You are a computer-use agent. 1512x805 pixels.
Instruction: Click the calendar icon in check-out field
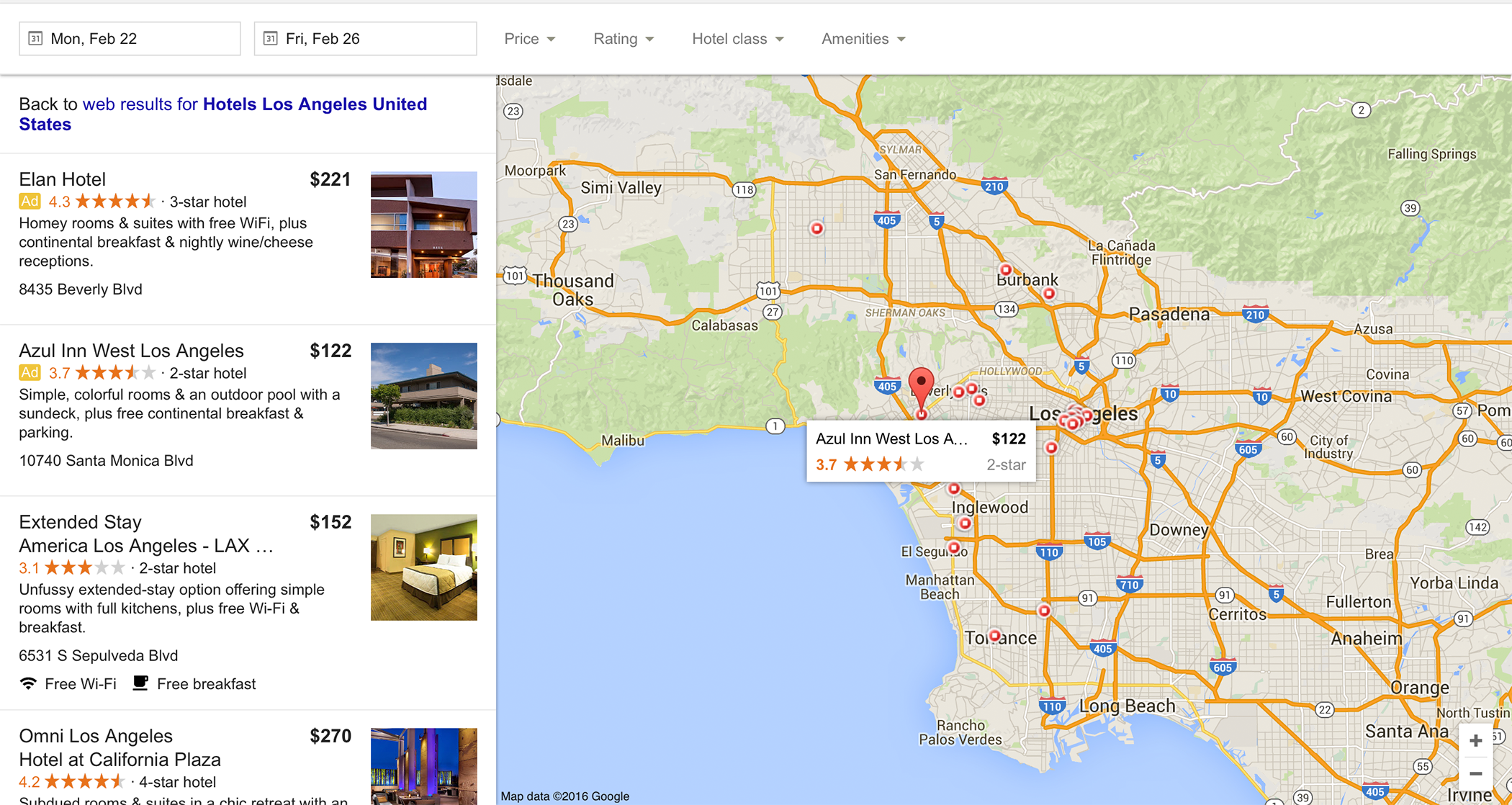tap(270, 38)
